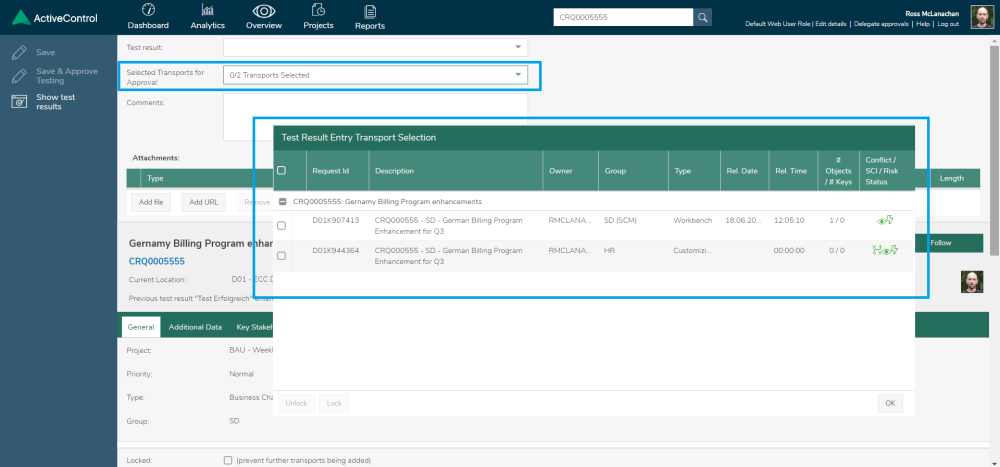This screenshot has width=1000, height=467.
Task: Switch to the Additional Data tab
Action: (195, 327)
